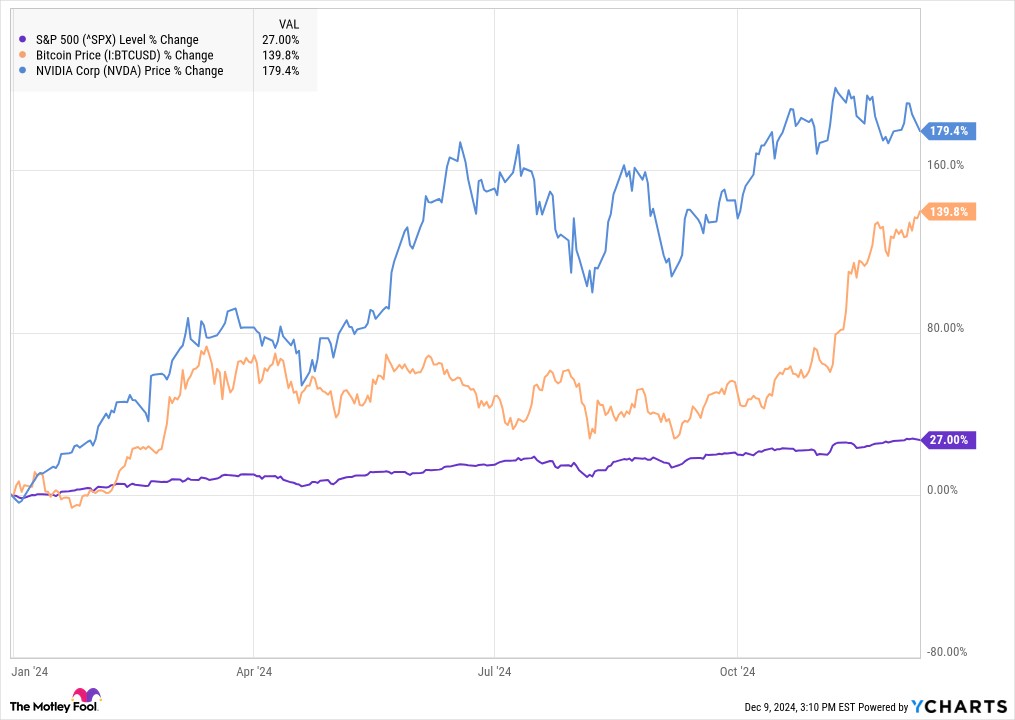1015x720 pixels.
Task: Click the 179.4% NVIDIA end-value tag
Action: tap(948, 131)
